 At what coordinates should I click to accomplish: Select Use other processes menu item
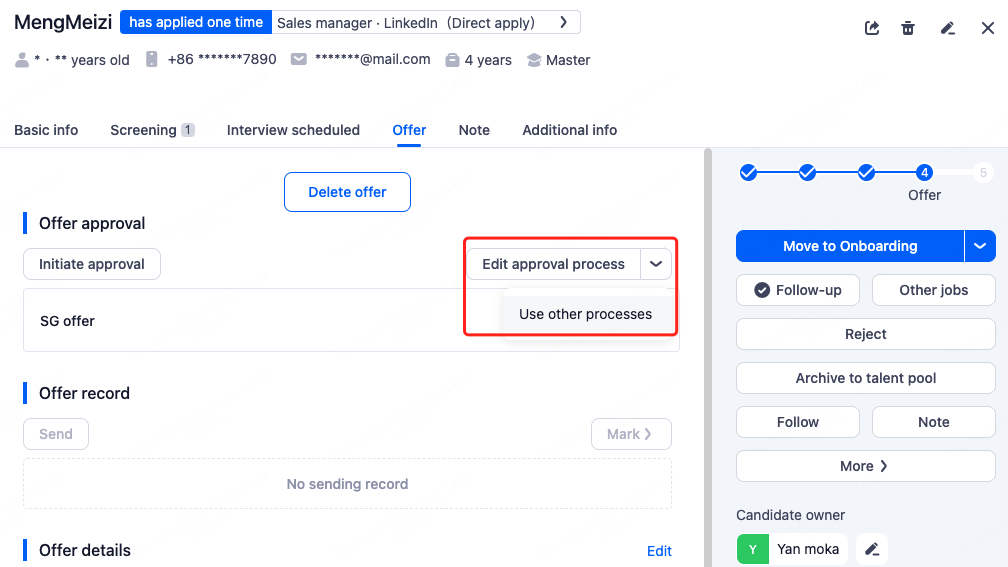(x=585, y=314)
